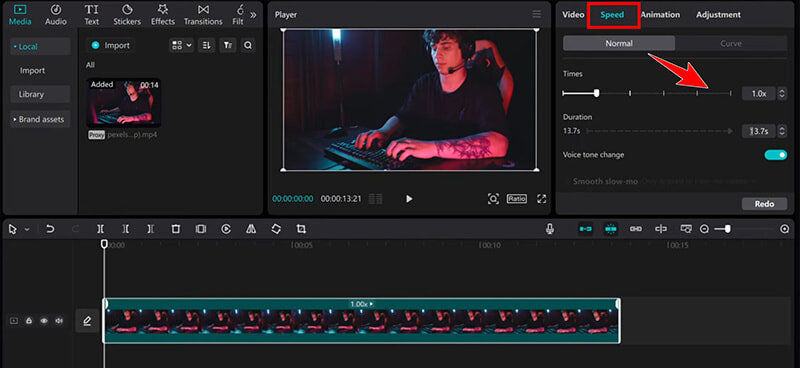Click the player quality bars icon

[376, 199]
